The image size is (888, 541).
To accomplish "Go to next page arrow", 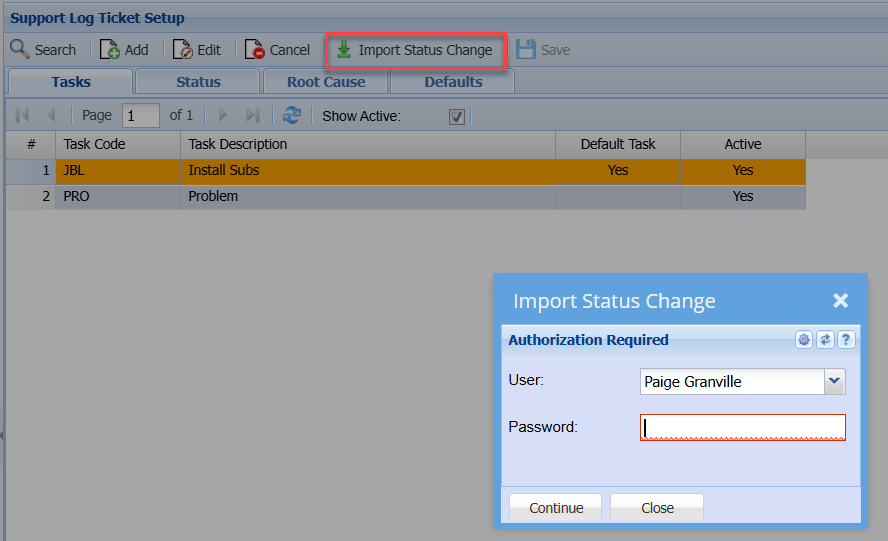I will (x=223, y=116).
